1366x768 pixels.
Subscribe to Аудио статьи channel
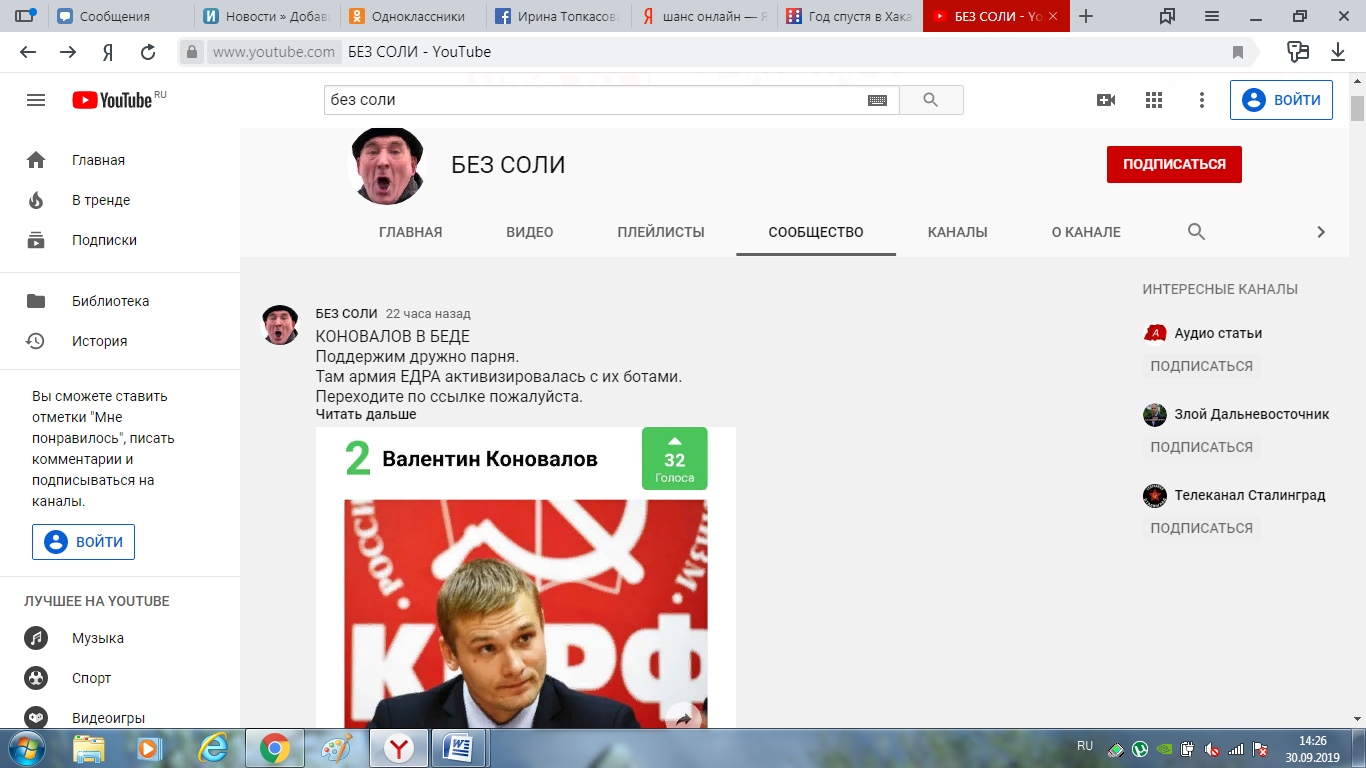(x=1201, y=366)
